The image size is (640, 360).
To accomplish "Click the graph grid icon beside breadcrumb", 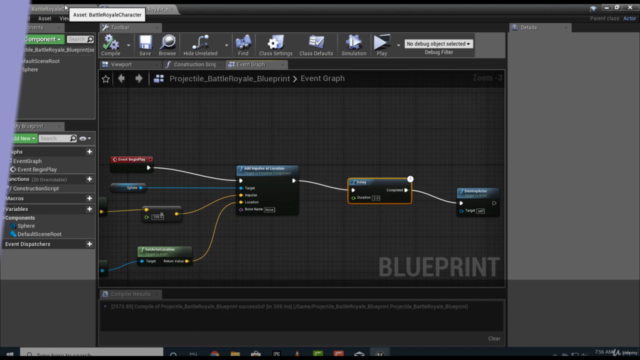I will (x=158, y=79).
